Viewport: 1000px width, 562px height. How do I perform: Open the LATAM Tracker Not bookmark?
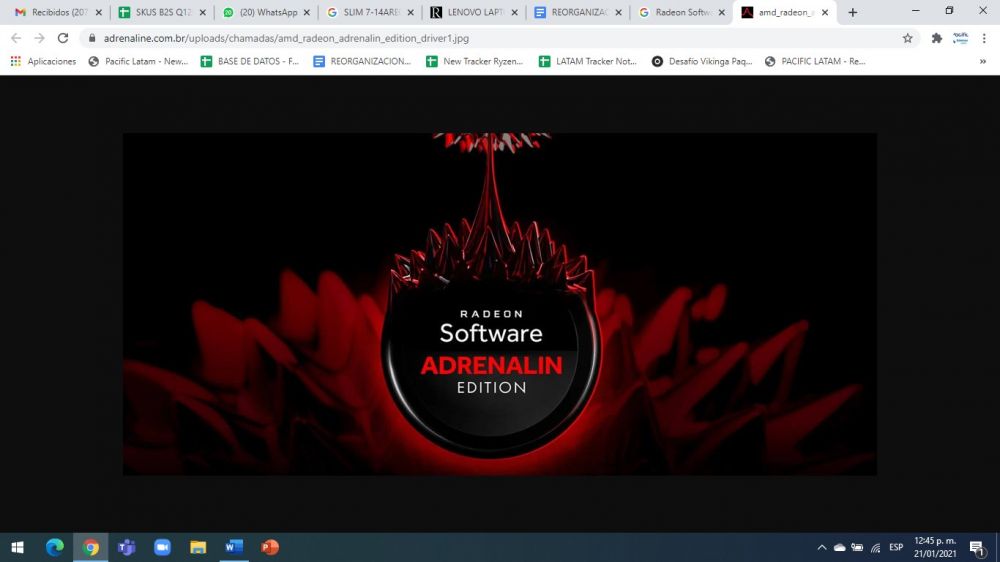point(587,61)
